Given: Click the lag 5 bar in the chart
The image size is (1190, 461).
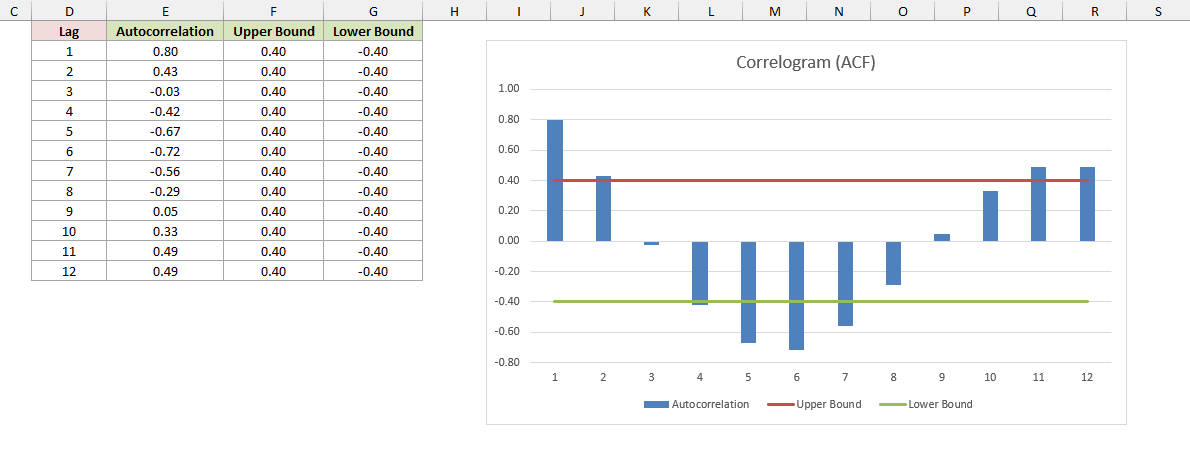Looking at the screenshot, I should (748, 292).
